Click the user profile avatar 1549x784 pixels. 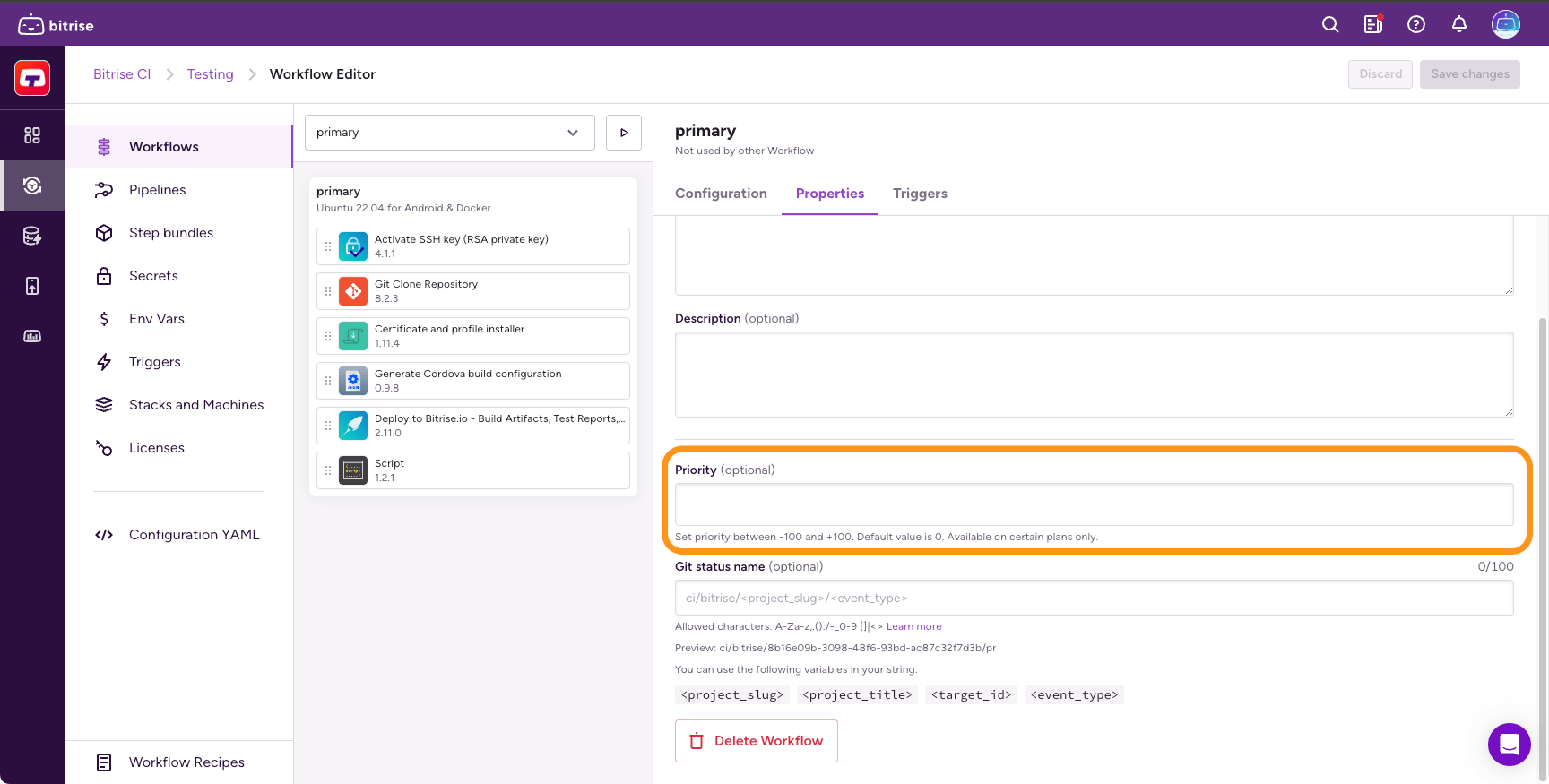(1506, 25)
